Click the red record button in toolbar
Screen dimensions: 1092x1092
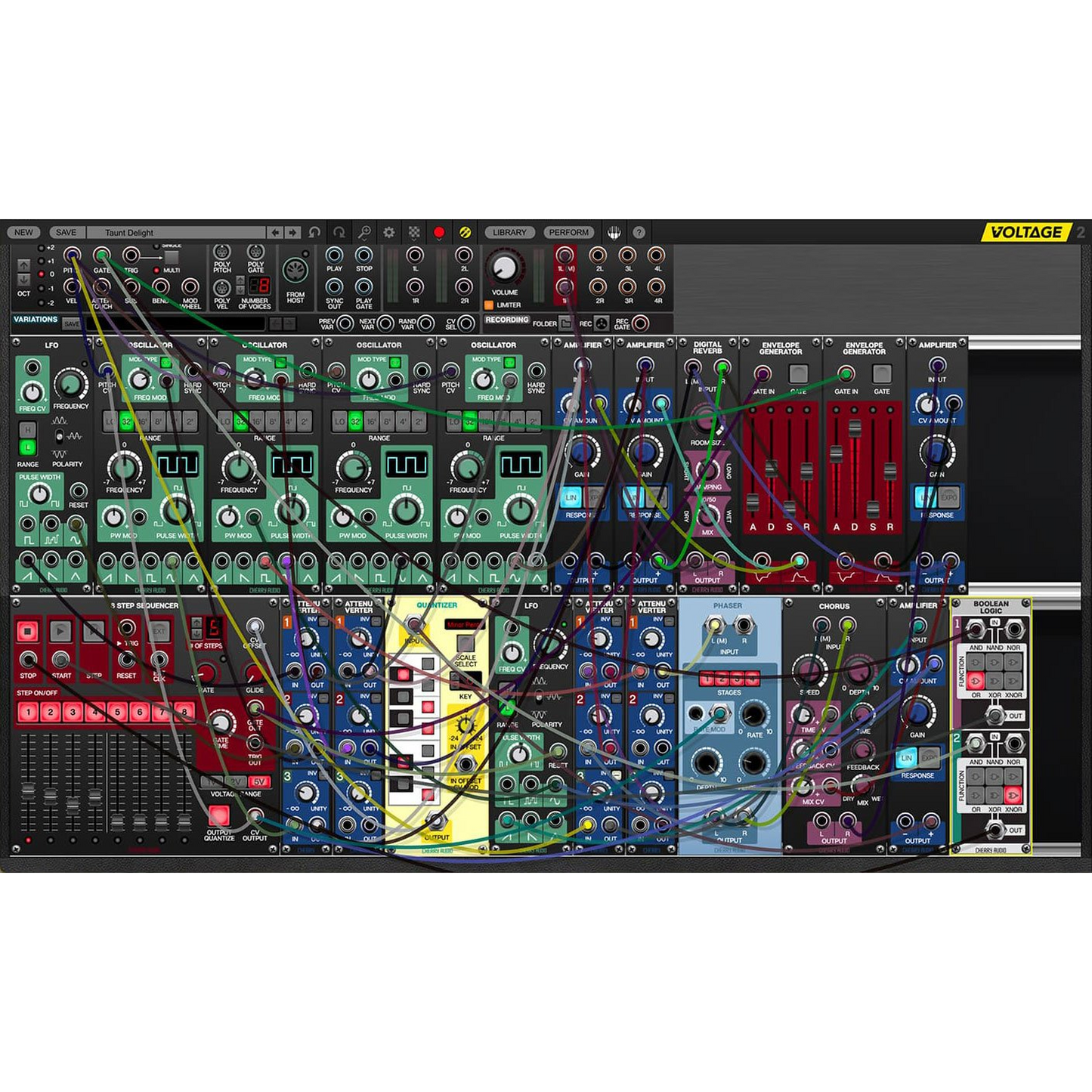tap(439, 233)
